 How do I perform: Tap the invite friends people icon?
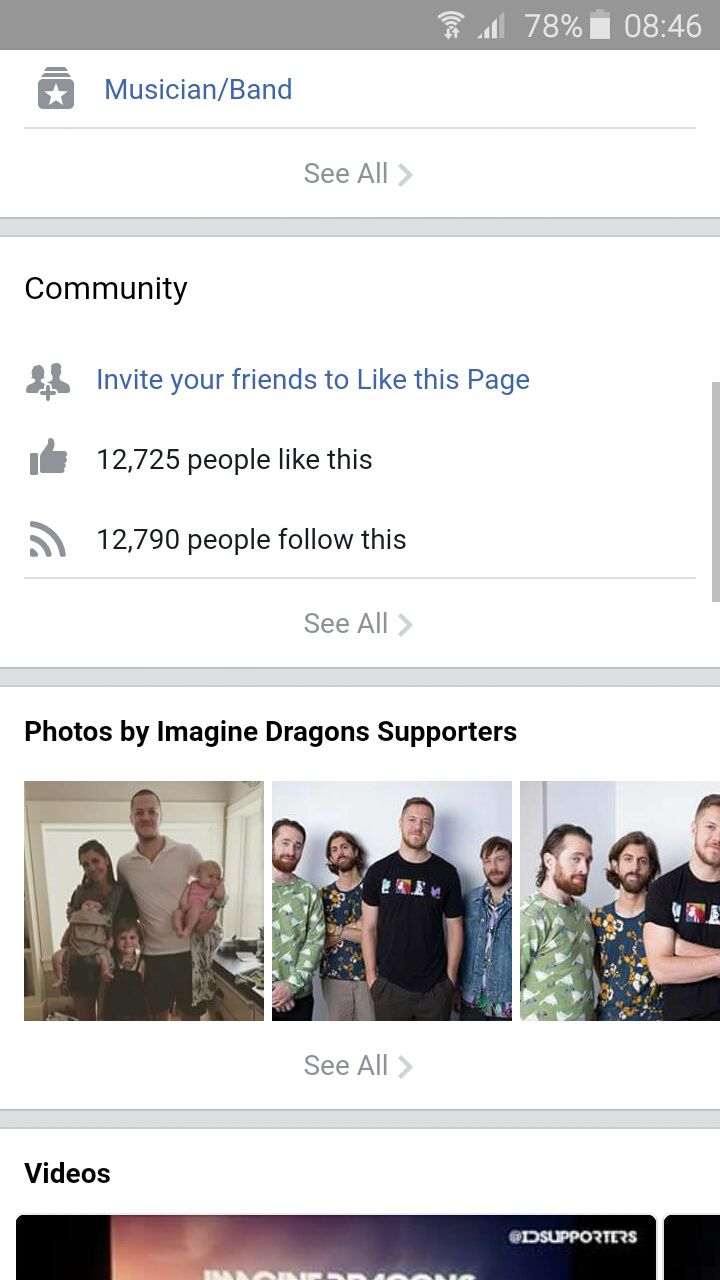(48, 381)
